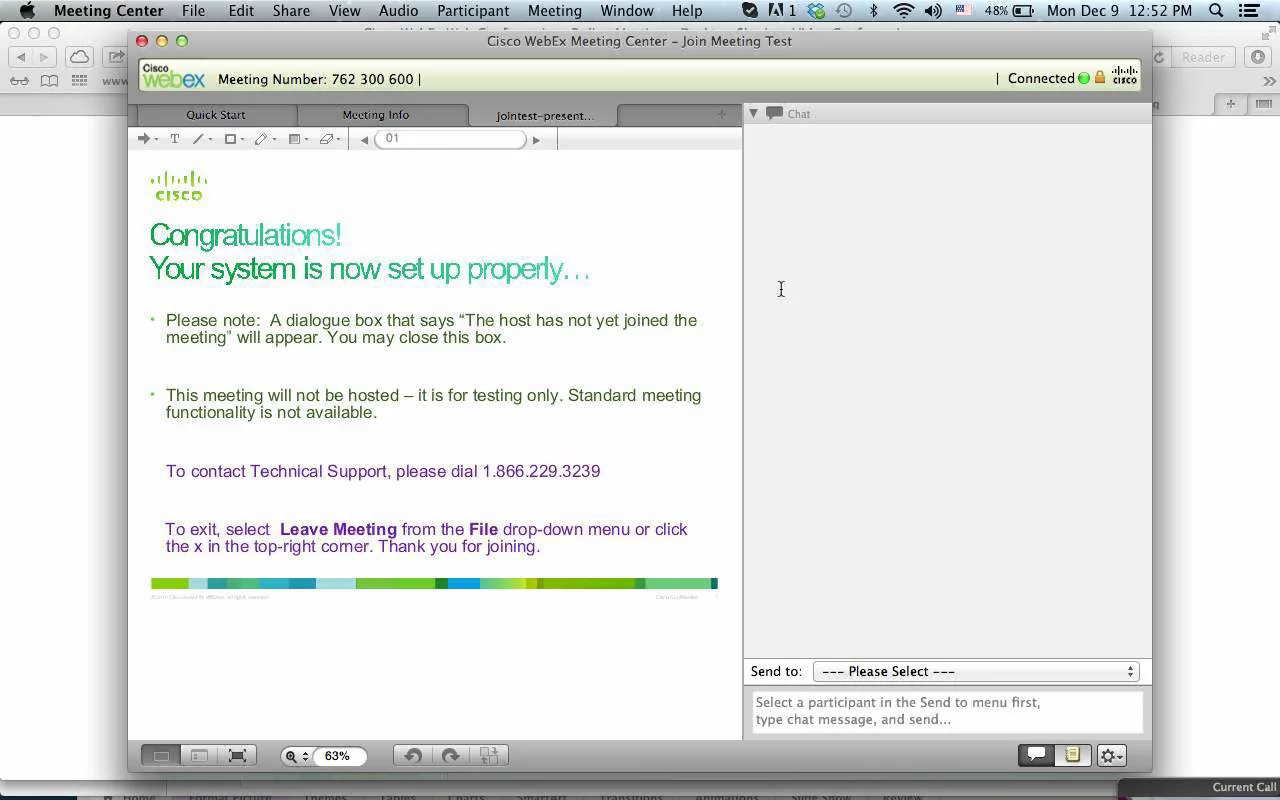The image size is (1280, 800).
Task: Open the Meeting menu
Action: [555, 10]
